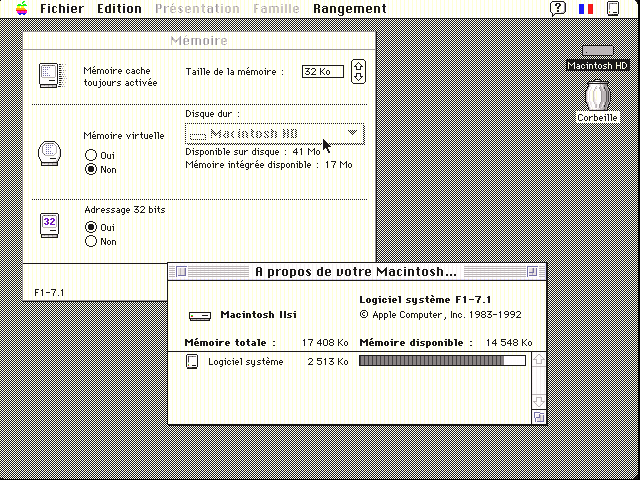Open the Apple menu
640x480 pixels.
[22, 8]
